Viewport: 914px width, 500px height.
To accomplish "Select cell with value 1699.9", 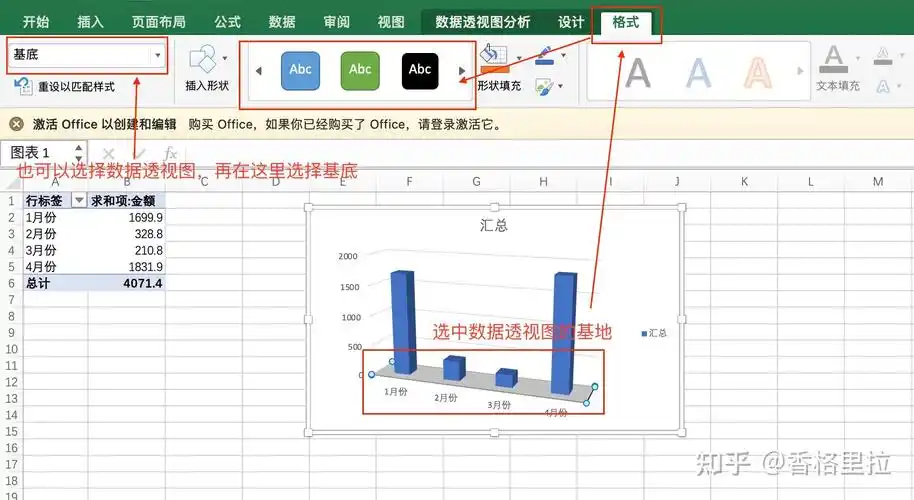I will pos(126,217).
